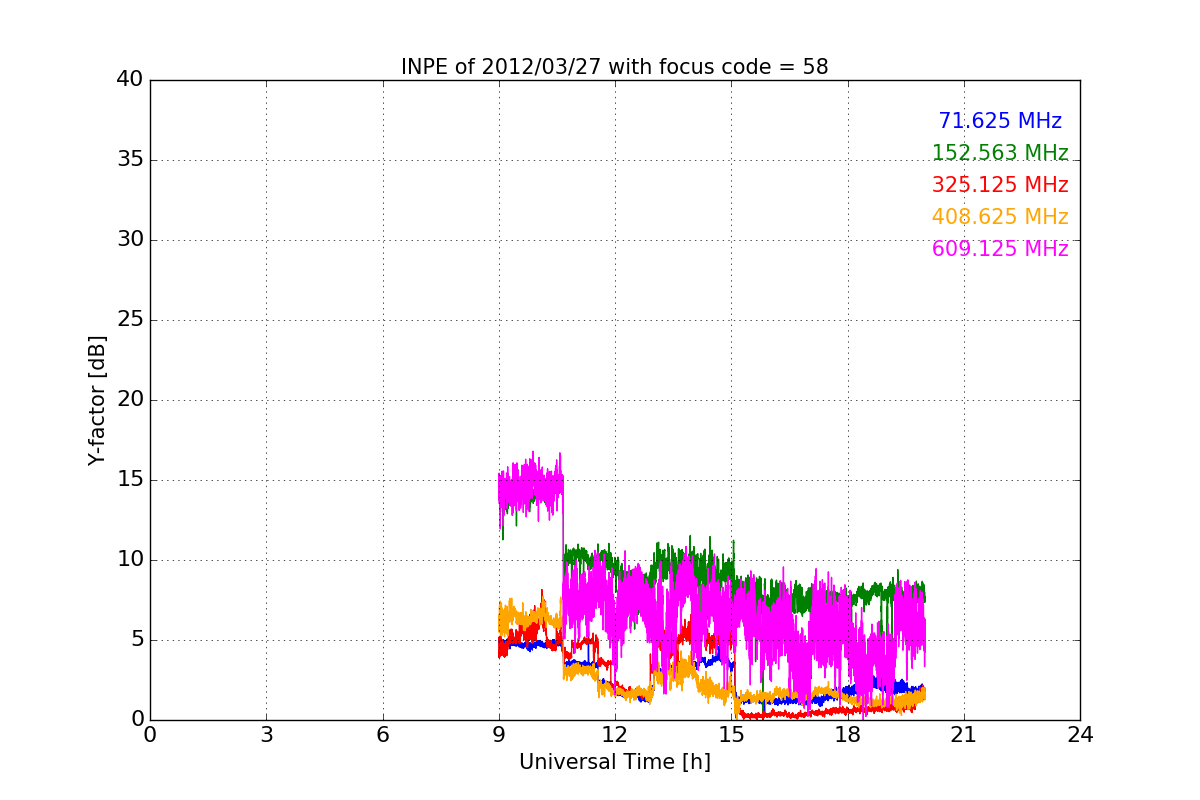Click the x-axis tick label '3'

pyautogui.click(x=266, y=735)
